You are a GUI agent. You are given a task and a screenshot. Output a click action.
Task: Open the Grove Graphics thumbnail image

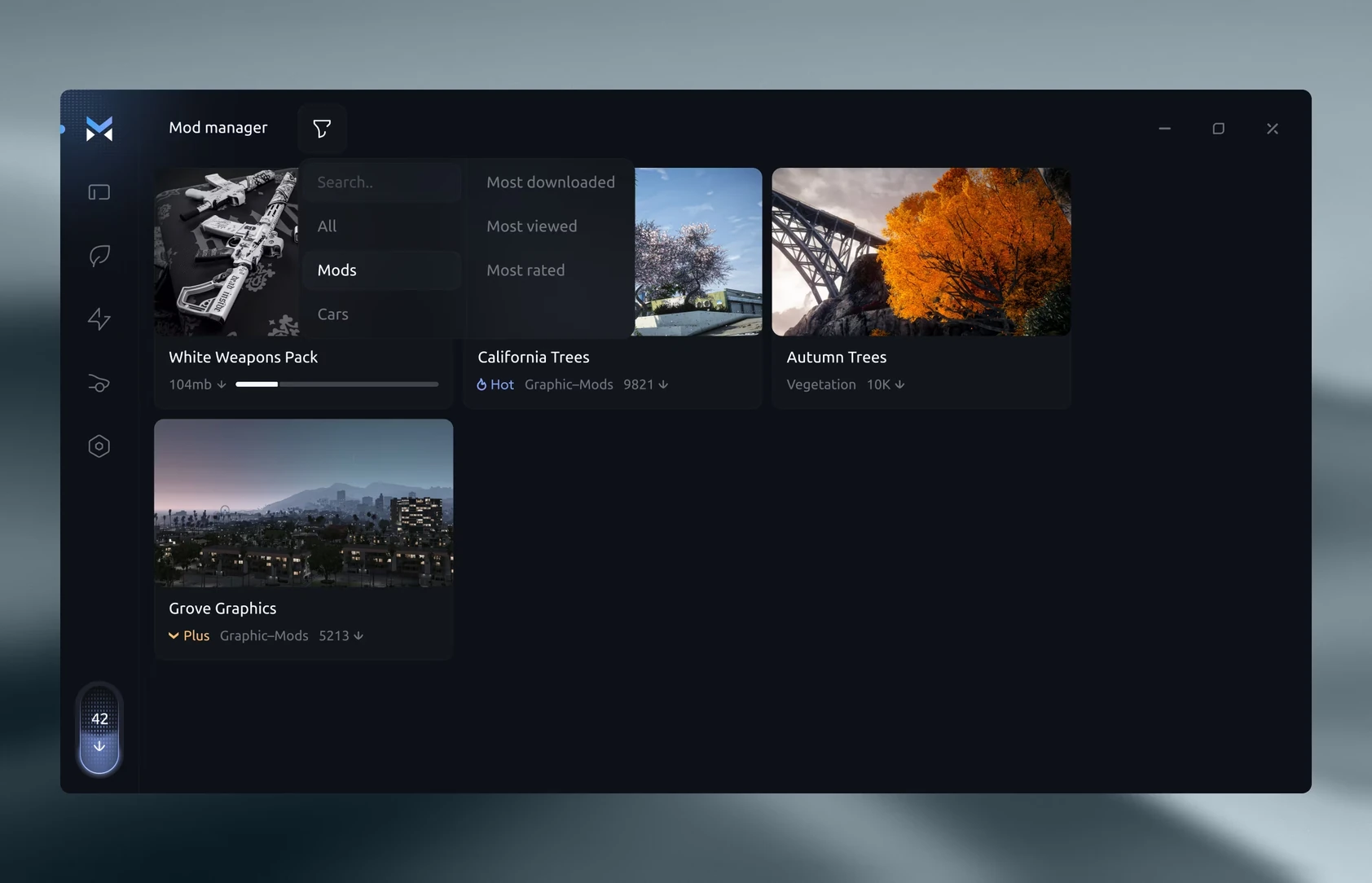pyautogui.click(x=303, y=503)
